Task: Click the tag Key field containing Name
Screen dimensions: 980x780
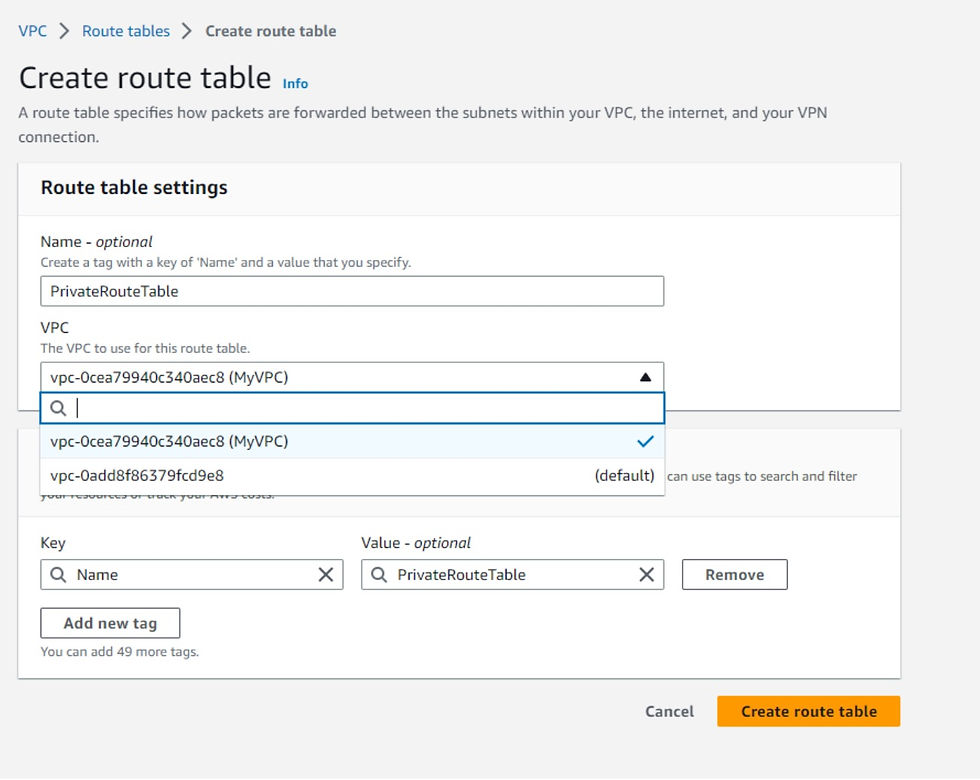Action: [x=192, y=574]
